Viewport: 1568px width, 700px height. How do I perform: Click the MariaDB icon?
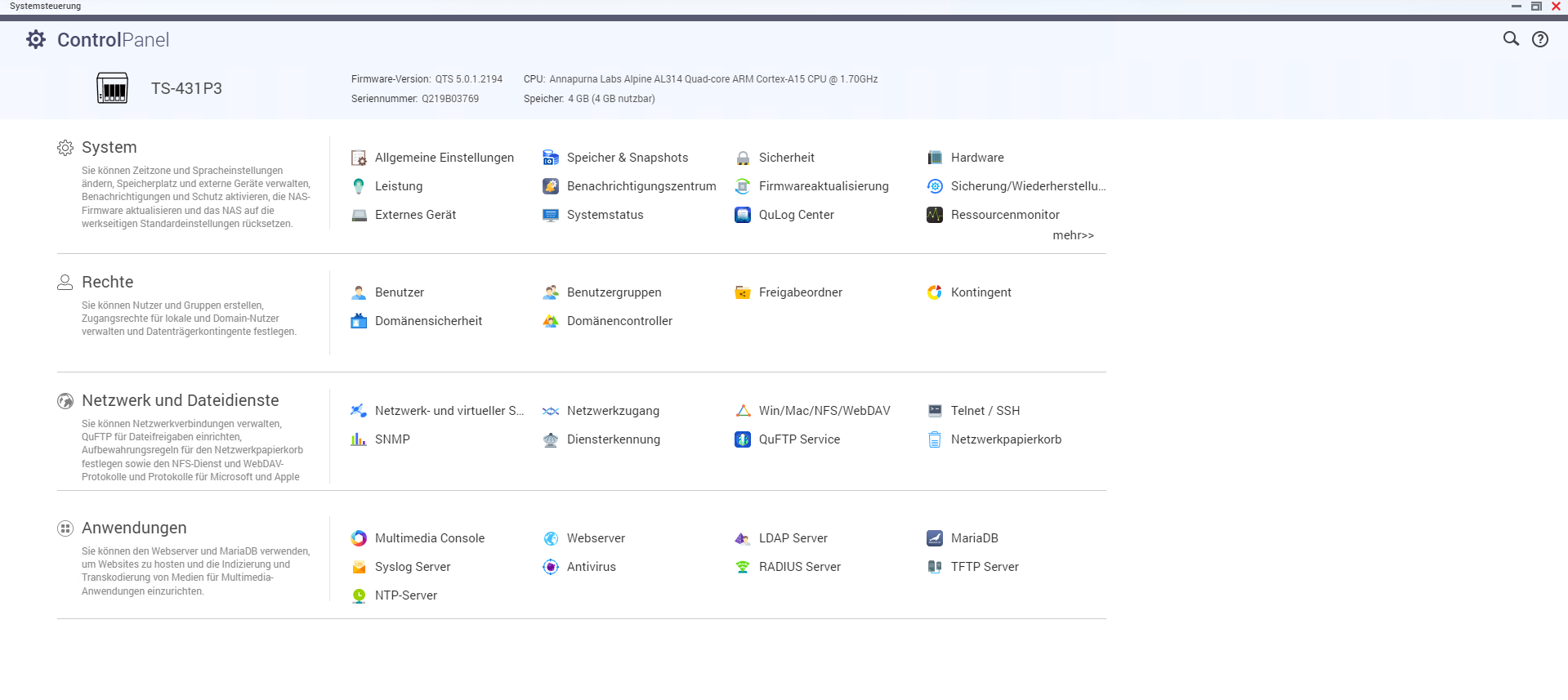(x=935, y=538)
